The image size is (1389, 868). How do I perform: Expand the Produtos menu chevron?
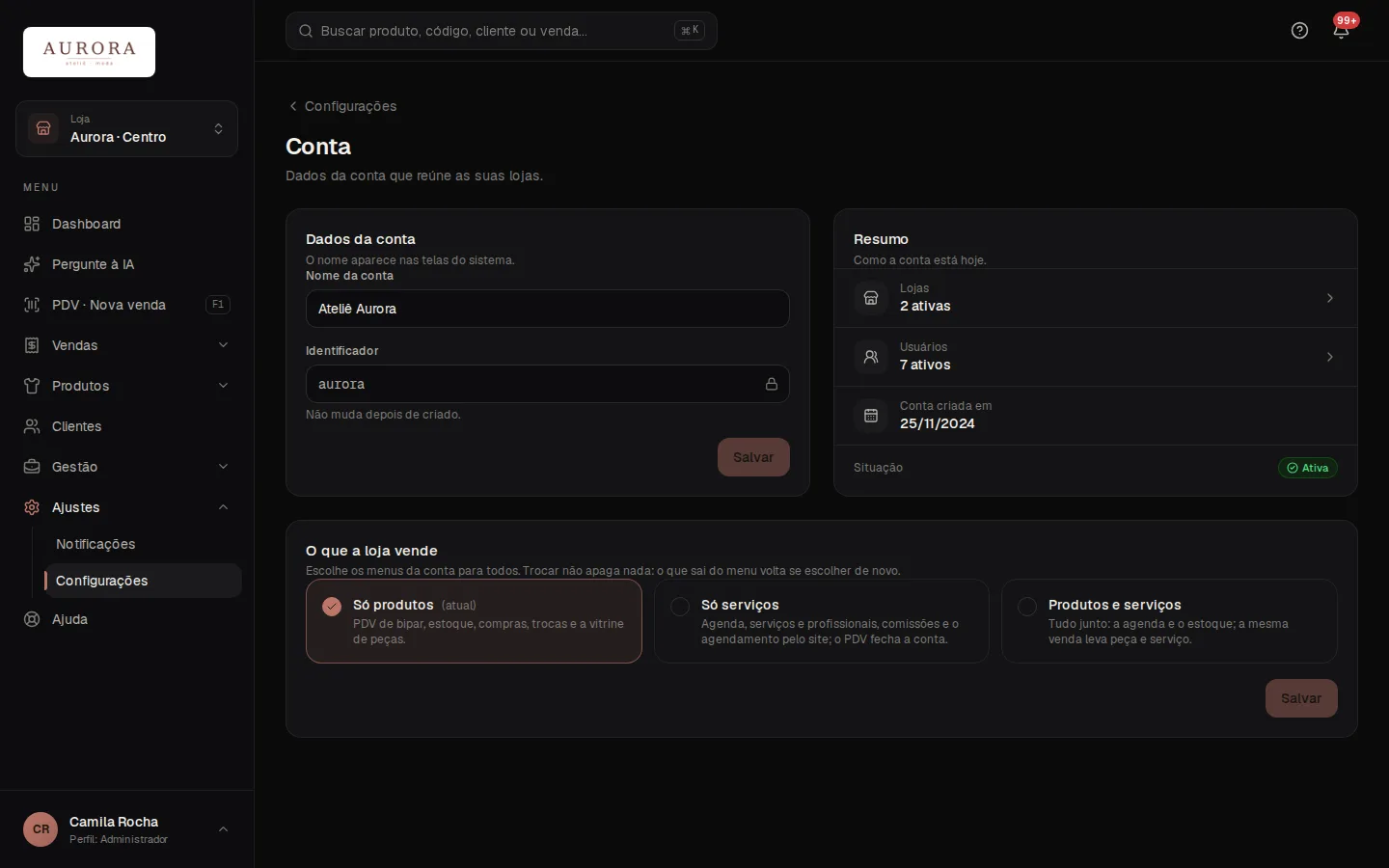click(x=223, y=386)
